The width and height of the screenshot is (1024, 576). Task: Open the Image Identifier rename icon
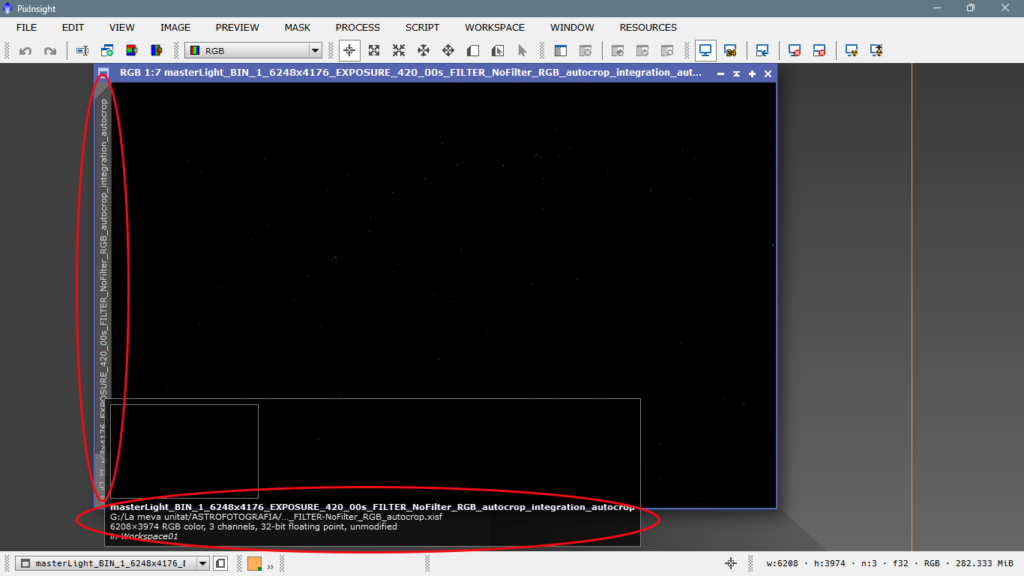[82, 50]
